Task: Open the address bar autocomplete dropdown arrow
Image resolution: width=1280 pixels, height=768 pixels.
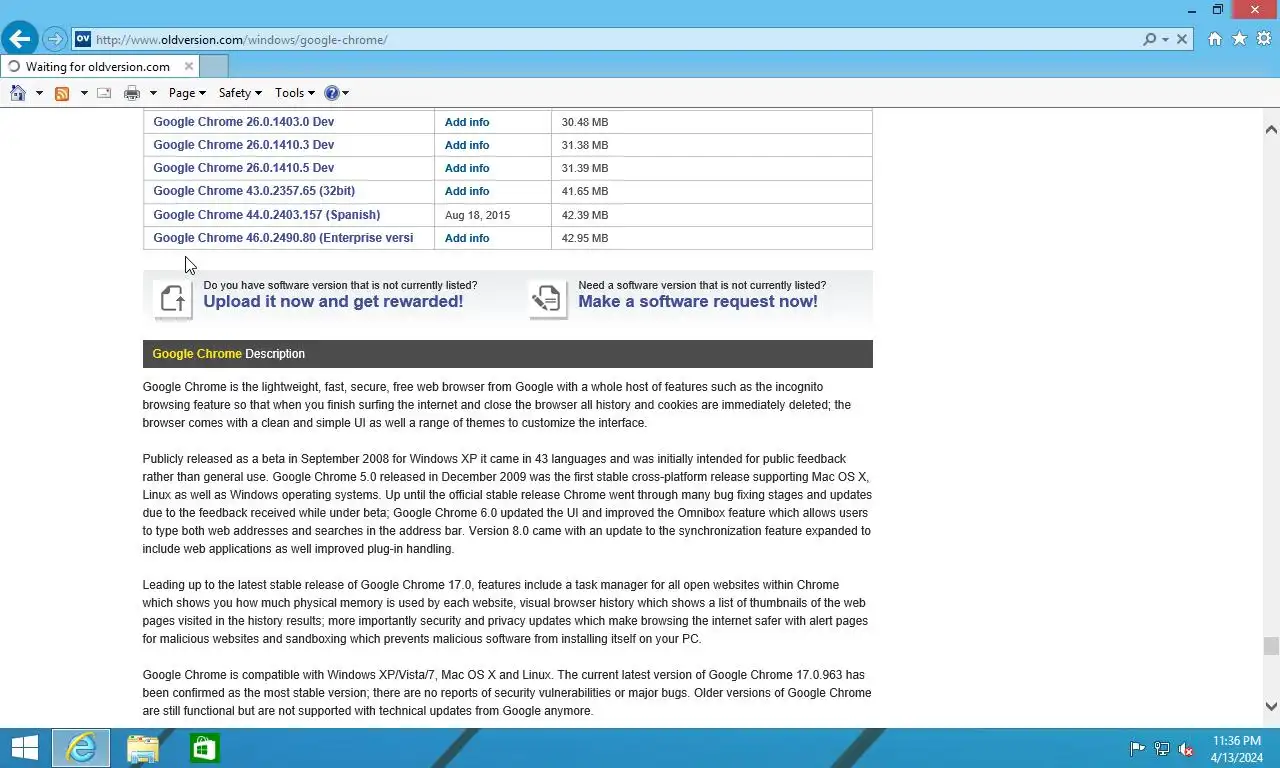Action: [x=1166, y=40]
